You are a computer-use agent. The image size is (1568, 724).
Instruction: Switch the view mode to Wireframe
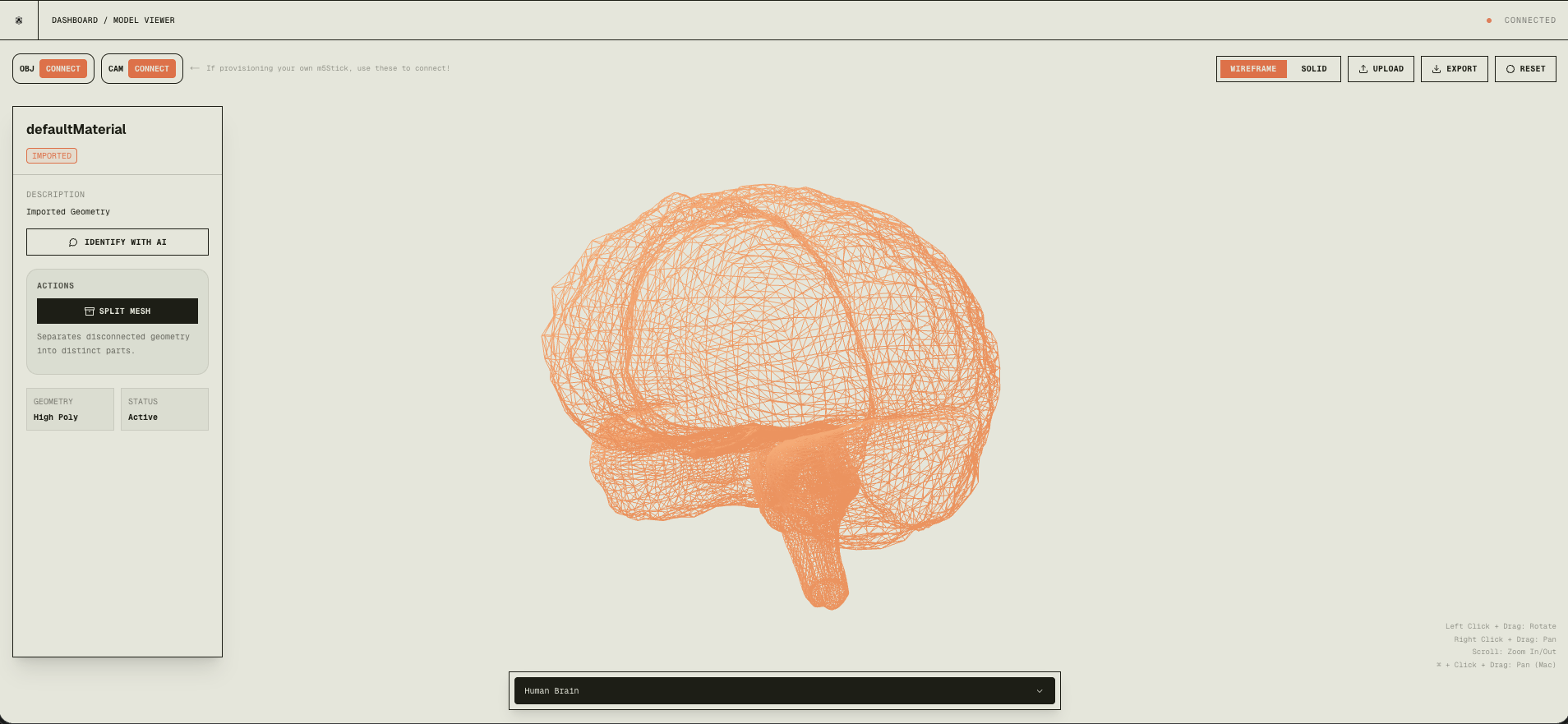1253,69
